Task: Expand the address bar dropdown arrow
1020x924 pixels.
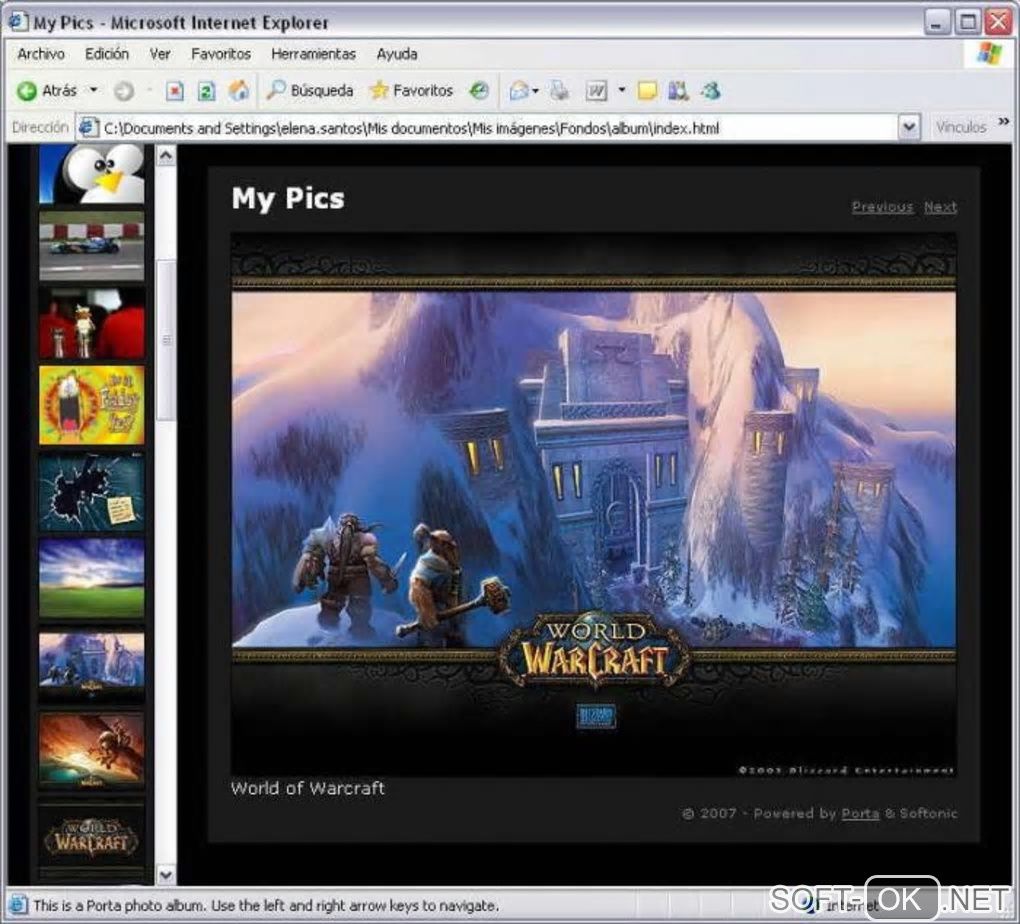Action: (908, 127)
